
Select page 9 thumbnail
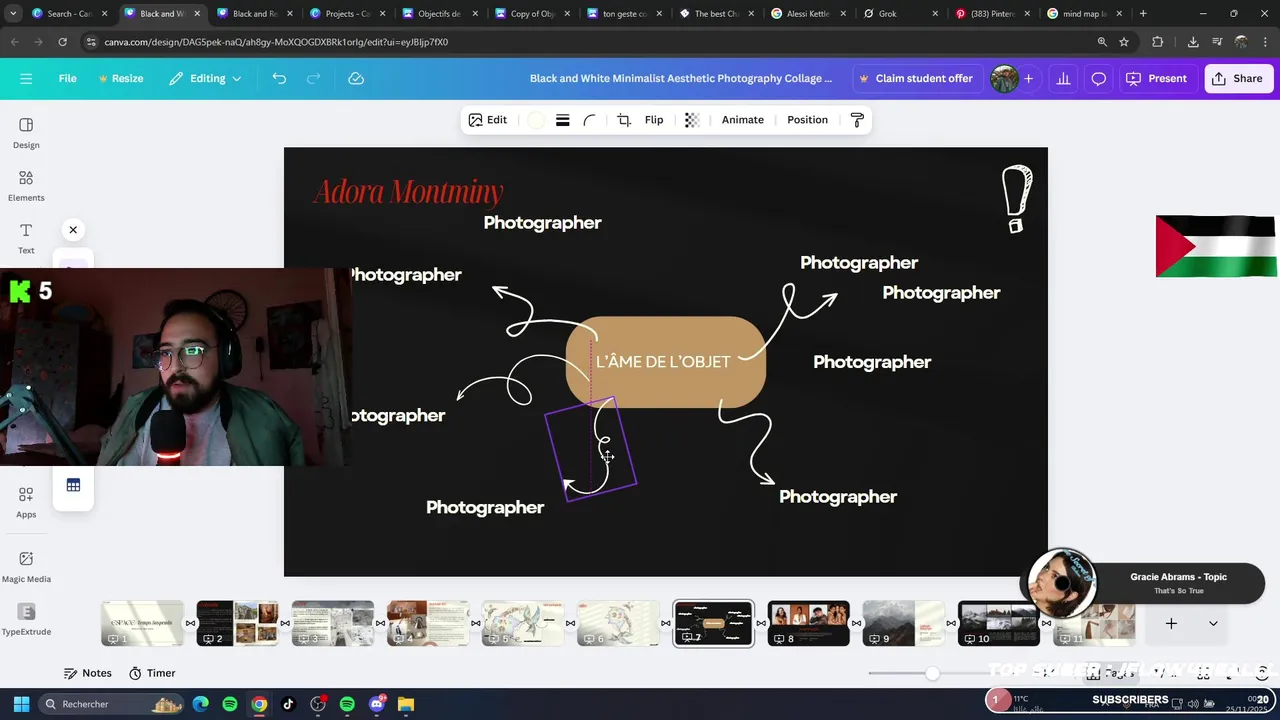903,623
